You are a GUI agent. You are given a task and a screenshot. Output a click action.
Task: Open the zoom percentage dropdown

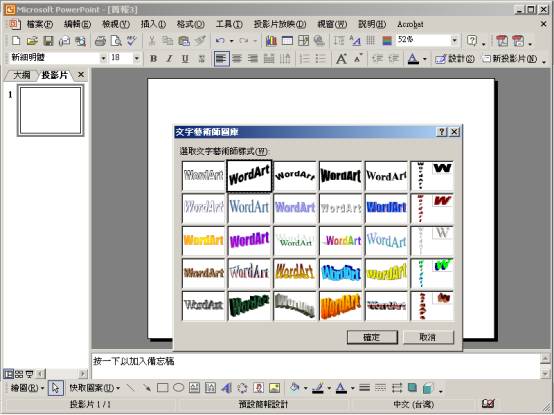coord(455,40)
